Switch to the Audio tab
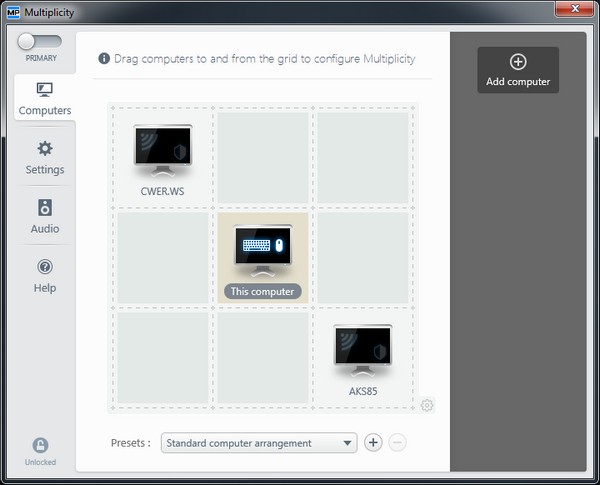 [45, 216]
